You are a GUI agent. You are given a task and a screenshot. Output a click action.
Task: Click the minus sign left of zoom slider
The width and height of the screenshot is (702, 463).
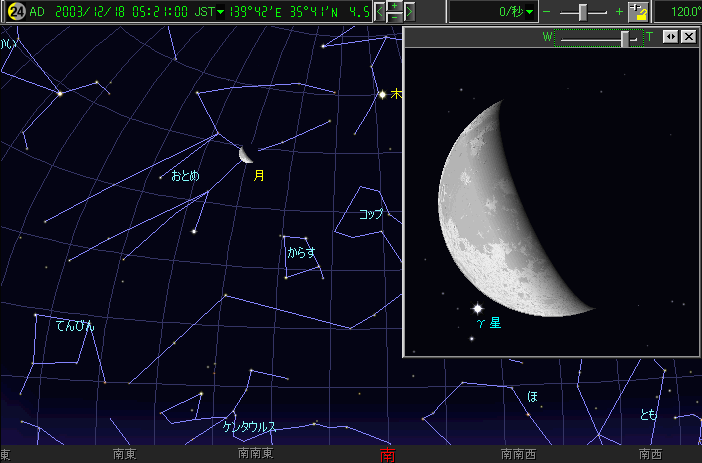[547, 11]
